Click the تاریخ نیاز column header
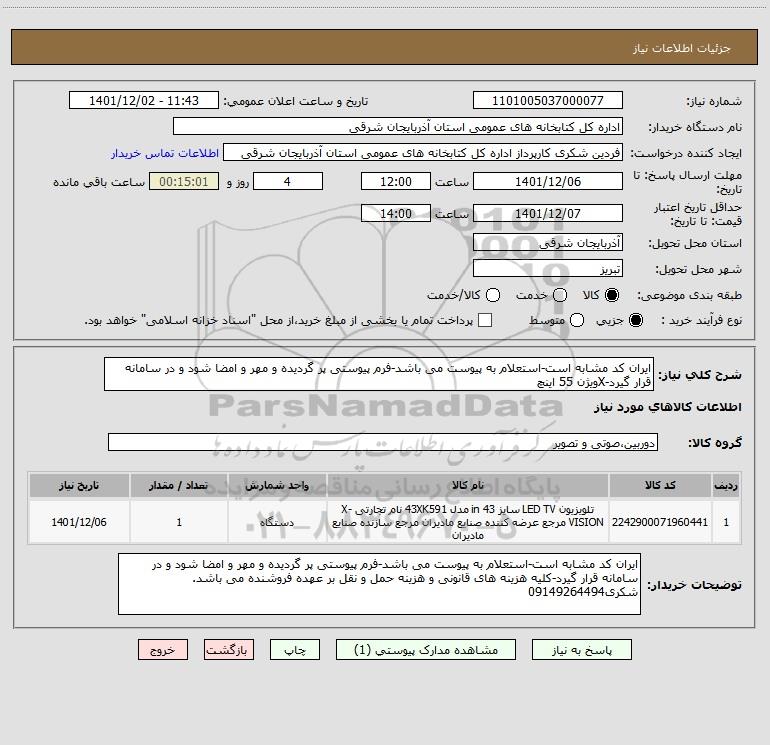Viewport: 770px width, 745px height. click(x=79, y=485)
